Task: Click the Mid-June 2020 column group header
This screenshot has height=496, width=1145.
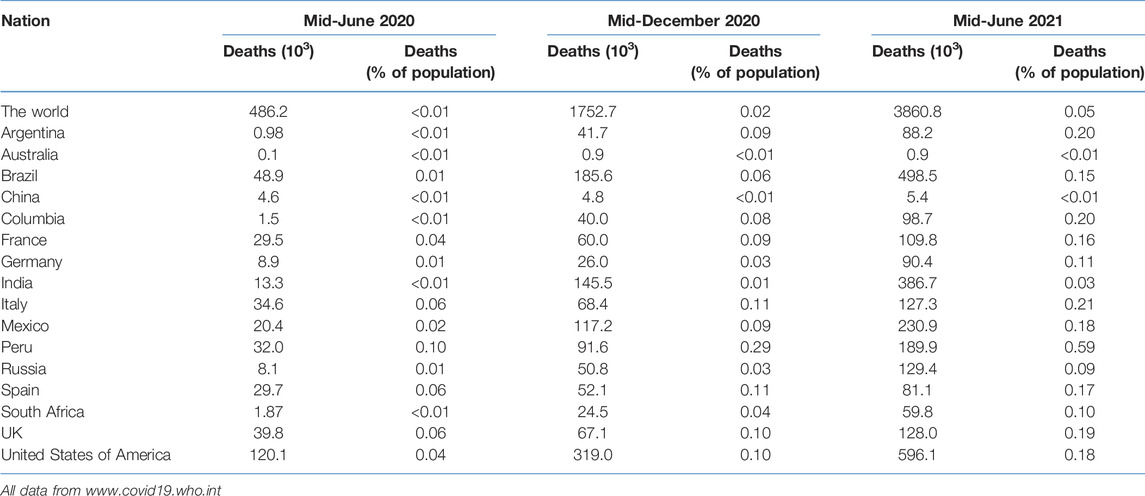Action: click(x=359, y=21)
